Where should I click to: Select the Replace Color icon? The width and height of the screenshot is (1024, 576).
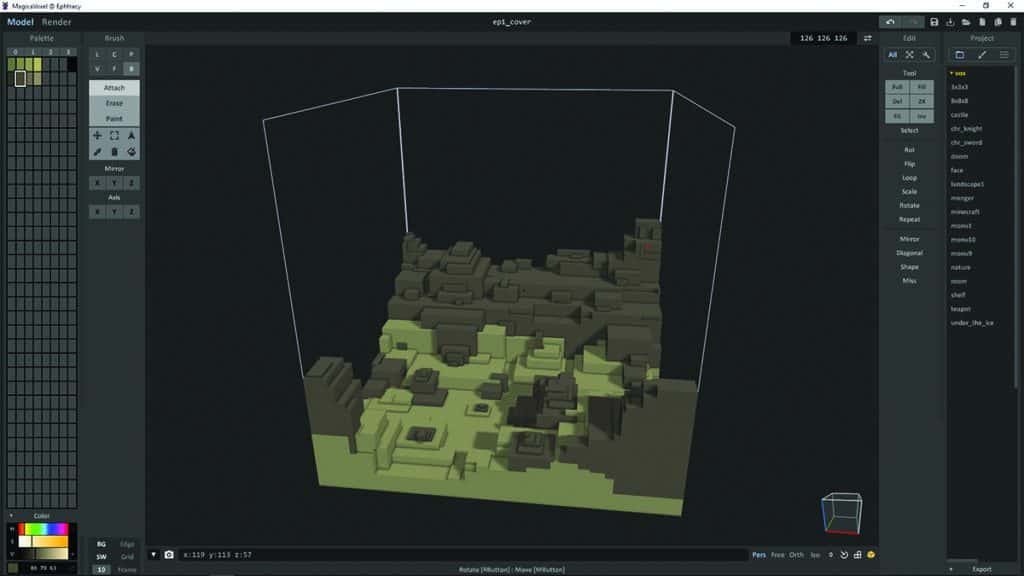click(x=131, y=152)
